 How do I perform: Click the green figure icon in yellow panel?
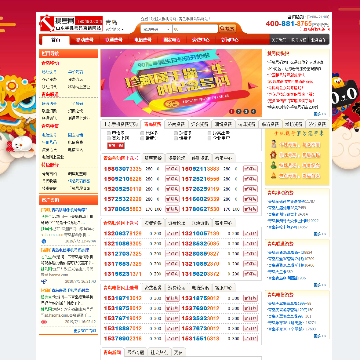(274, 165)
